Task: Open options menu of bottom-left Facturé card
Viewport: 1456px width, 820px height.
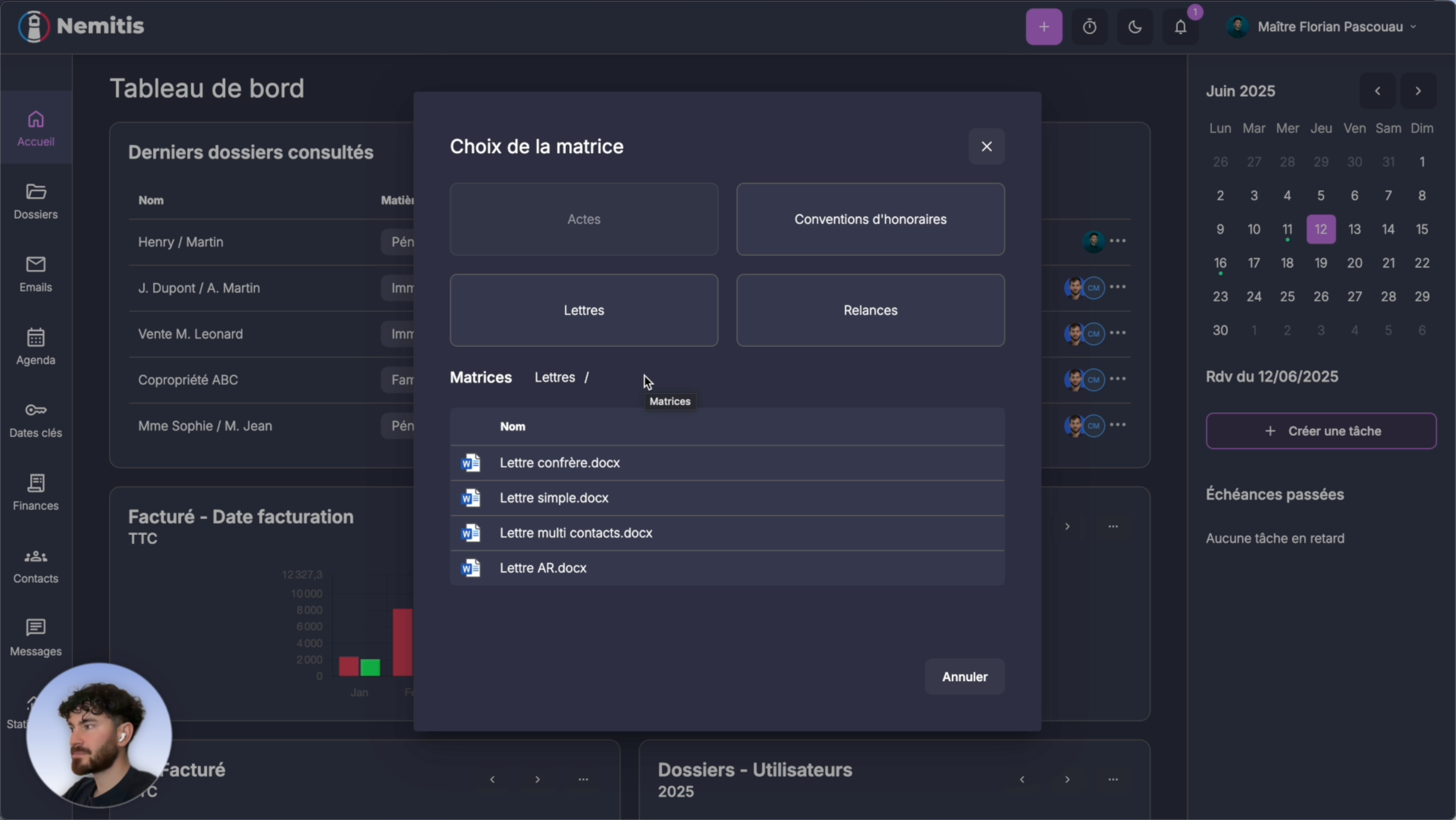Action: pyautogui.click(x=583, y=779)
